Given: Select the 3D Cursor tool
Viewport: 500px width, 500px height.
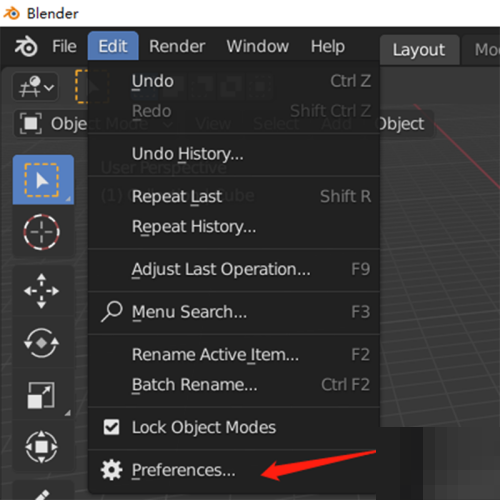Looking at the screenshot, I should 42,232.
